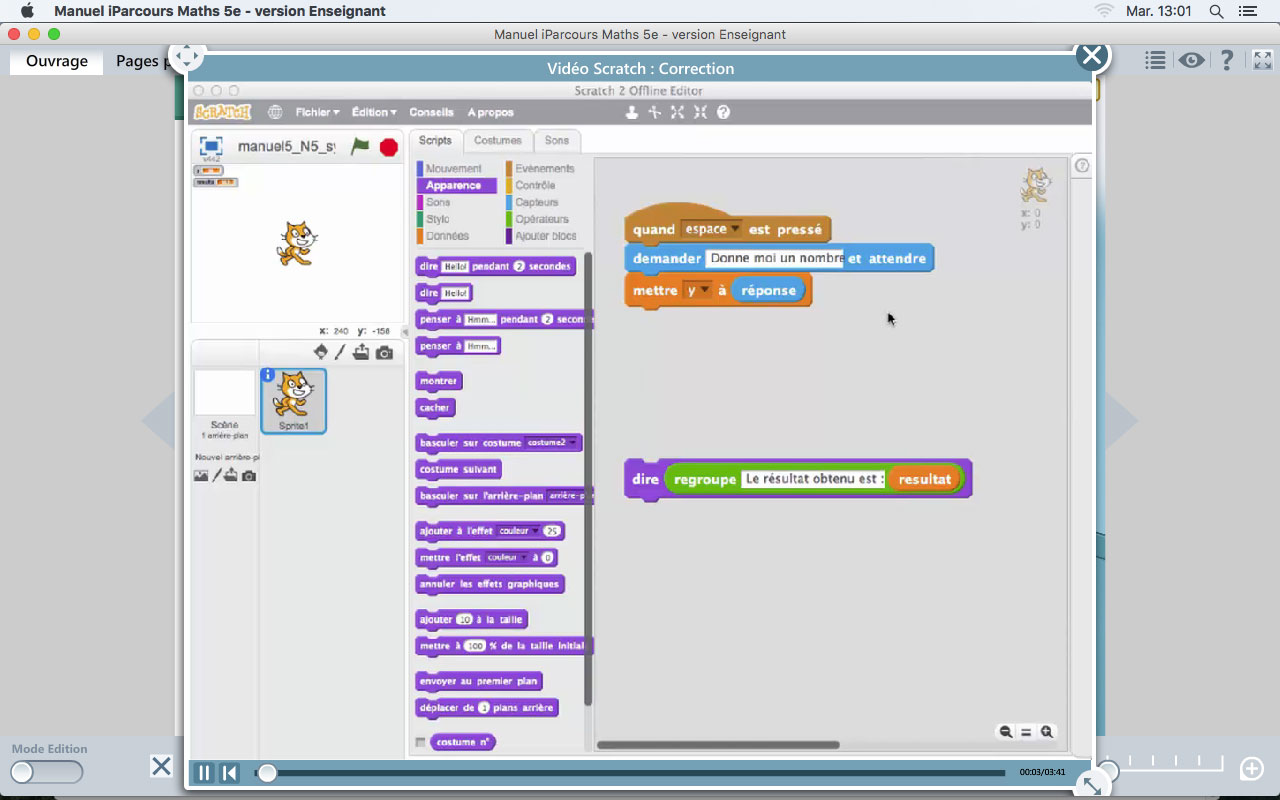Click the Block help question-mark tool
1280x800 pixels.
point(723,112)
